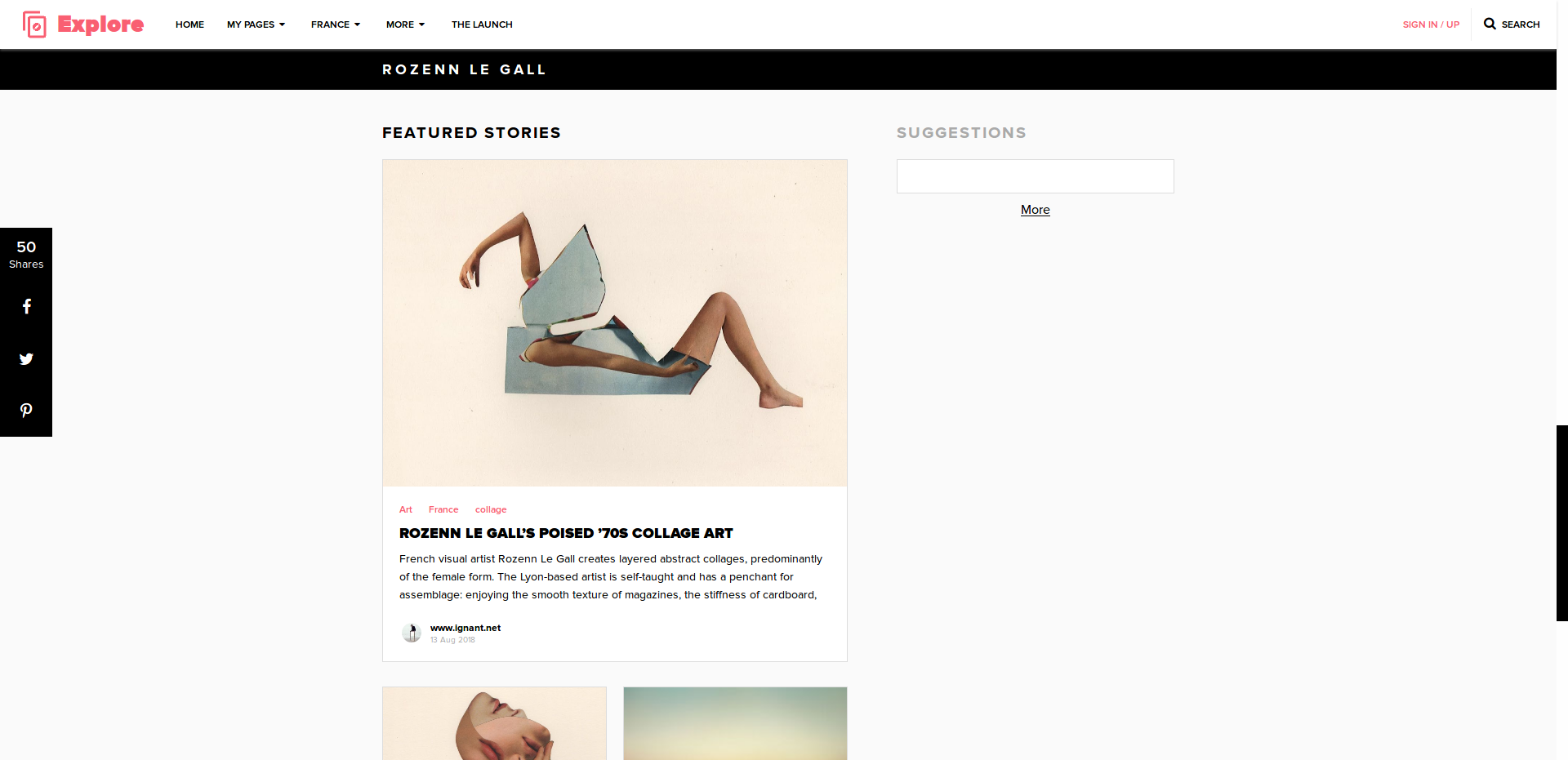This screenshot has width=1568, height=760.
Task: Open the face collage story thumbnail
Action: coord(495,723)
